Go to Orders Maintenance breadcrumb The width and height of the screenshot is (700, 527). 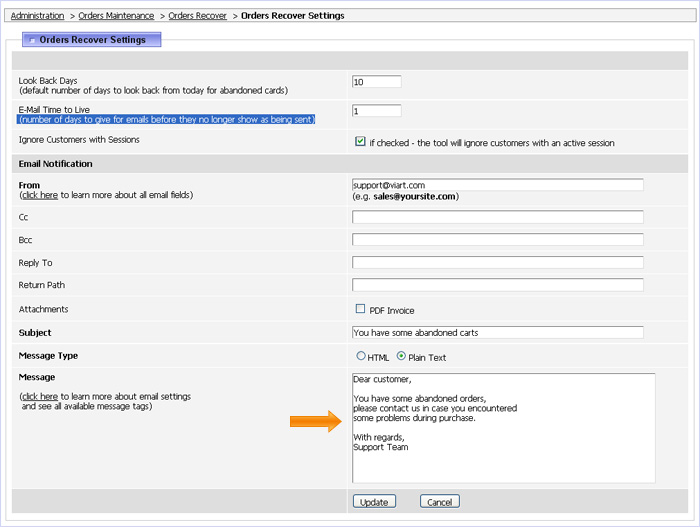pos(116,16)
